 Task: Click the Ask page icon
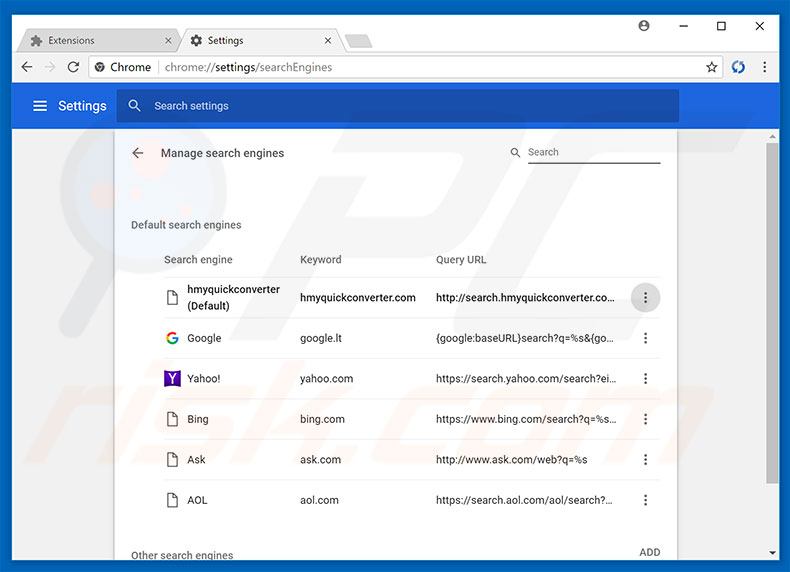172,460
